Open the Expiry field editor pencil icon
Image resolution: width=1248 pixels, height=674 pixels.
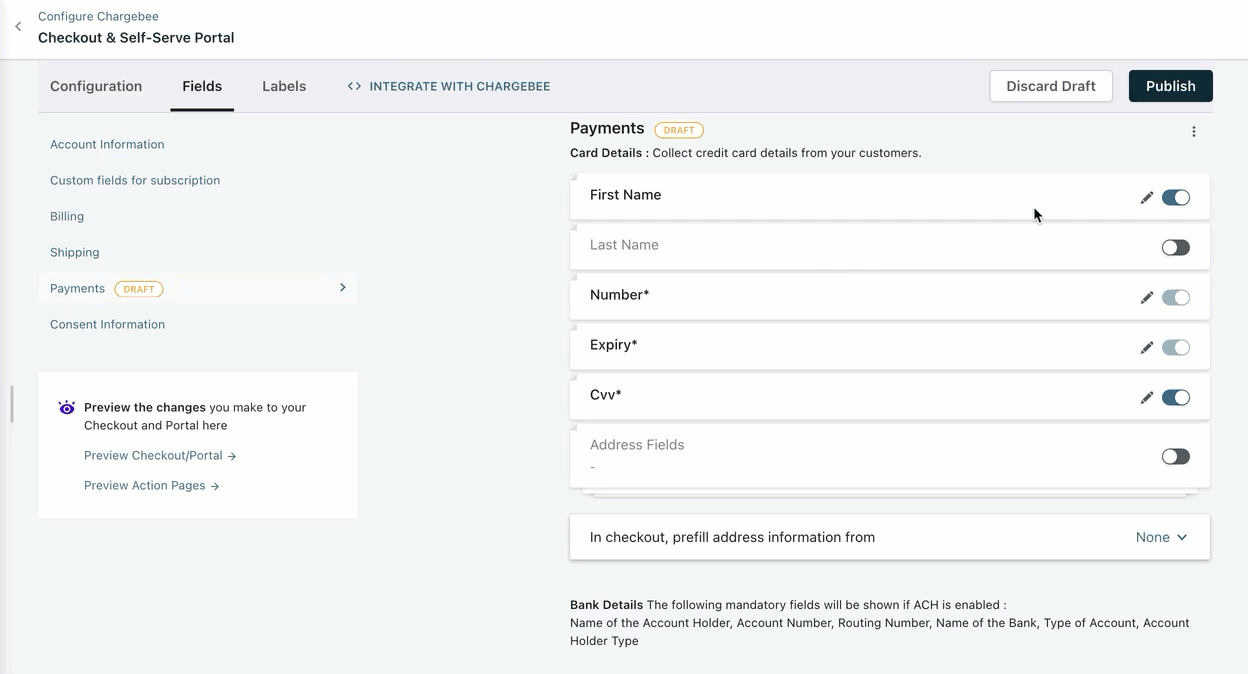[1146, 348]
